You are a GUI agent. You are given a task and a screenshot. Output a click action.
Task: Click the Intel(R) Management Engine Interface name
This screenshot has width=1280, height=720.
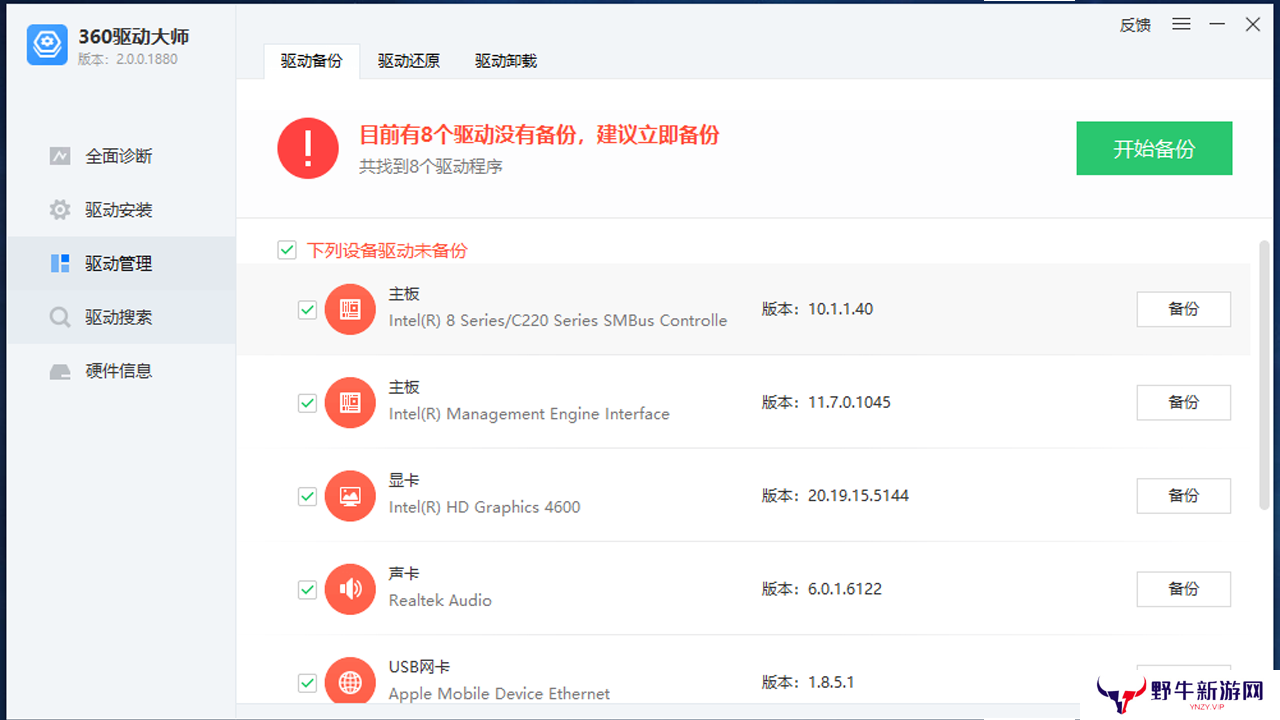[x=529, y=414]
